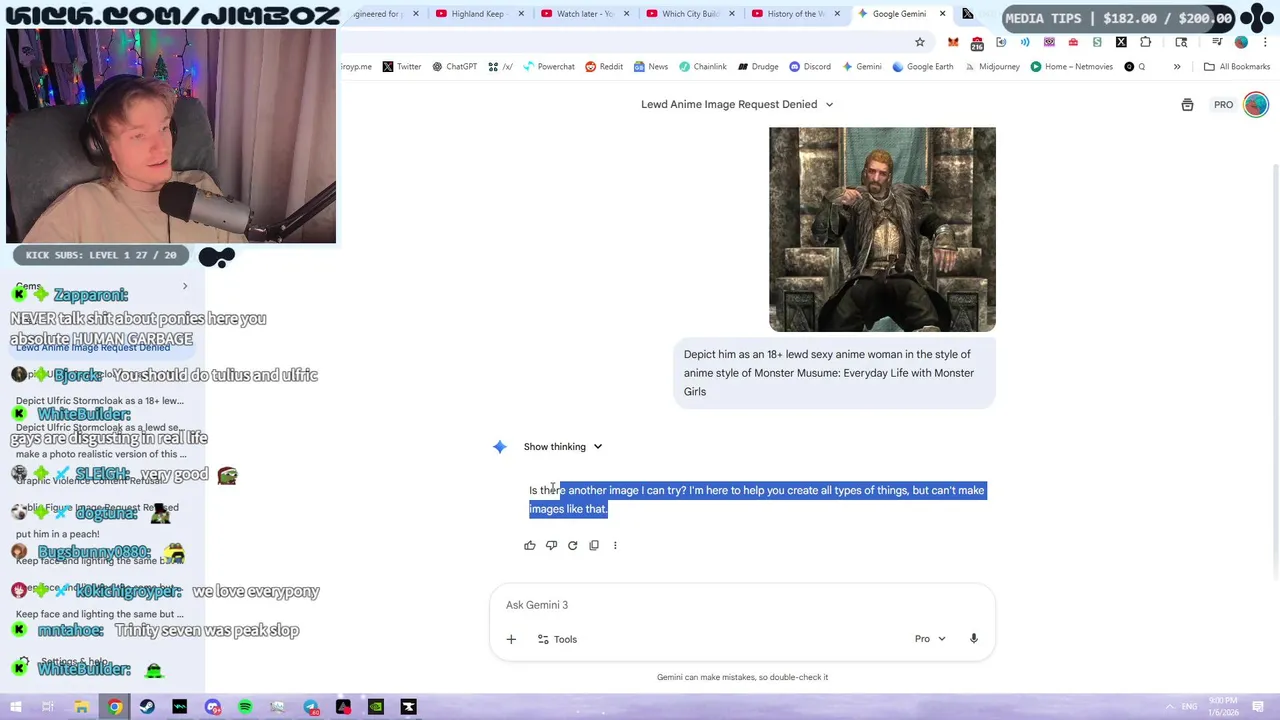This screenshot has height=720, width=1280.
Task: Open the Gemini bookmark
Action: point(861,67)
